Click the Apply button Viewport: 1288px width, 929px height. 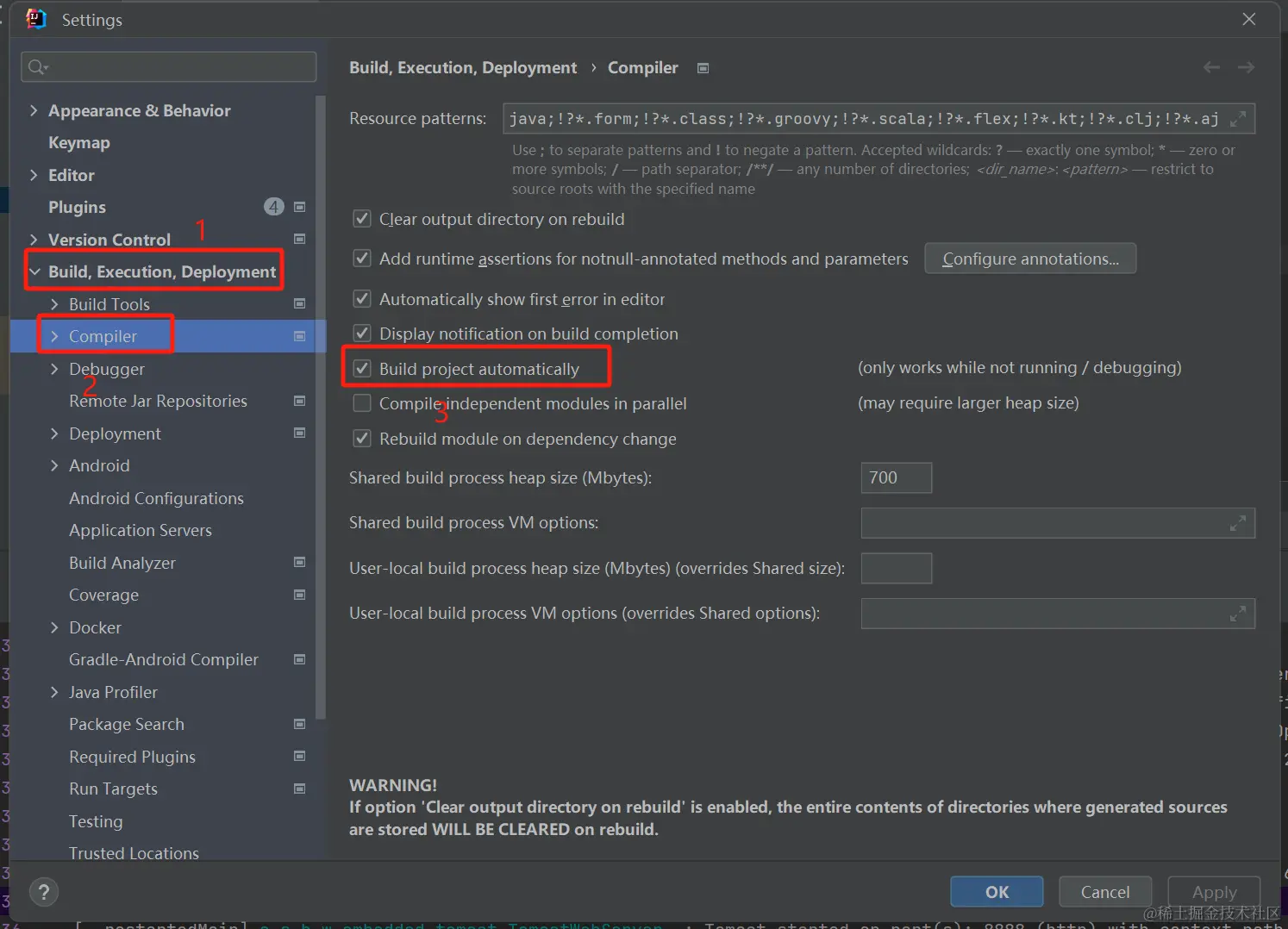click(x=1214, y=892)
